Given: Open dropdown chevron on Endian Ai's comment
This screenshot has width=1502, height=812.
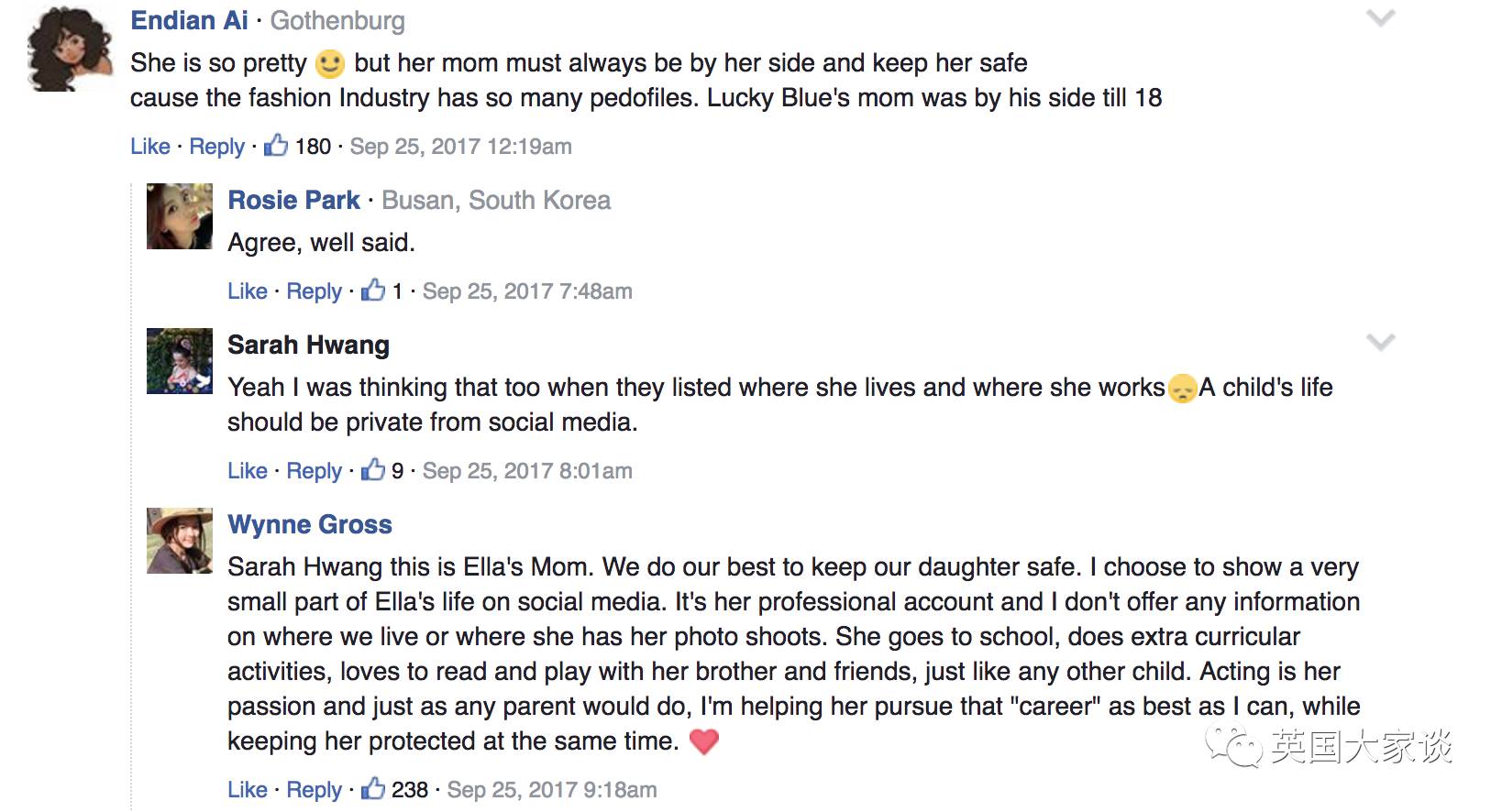Looking at the screenshot, I should click(x=1380, y=18).
